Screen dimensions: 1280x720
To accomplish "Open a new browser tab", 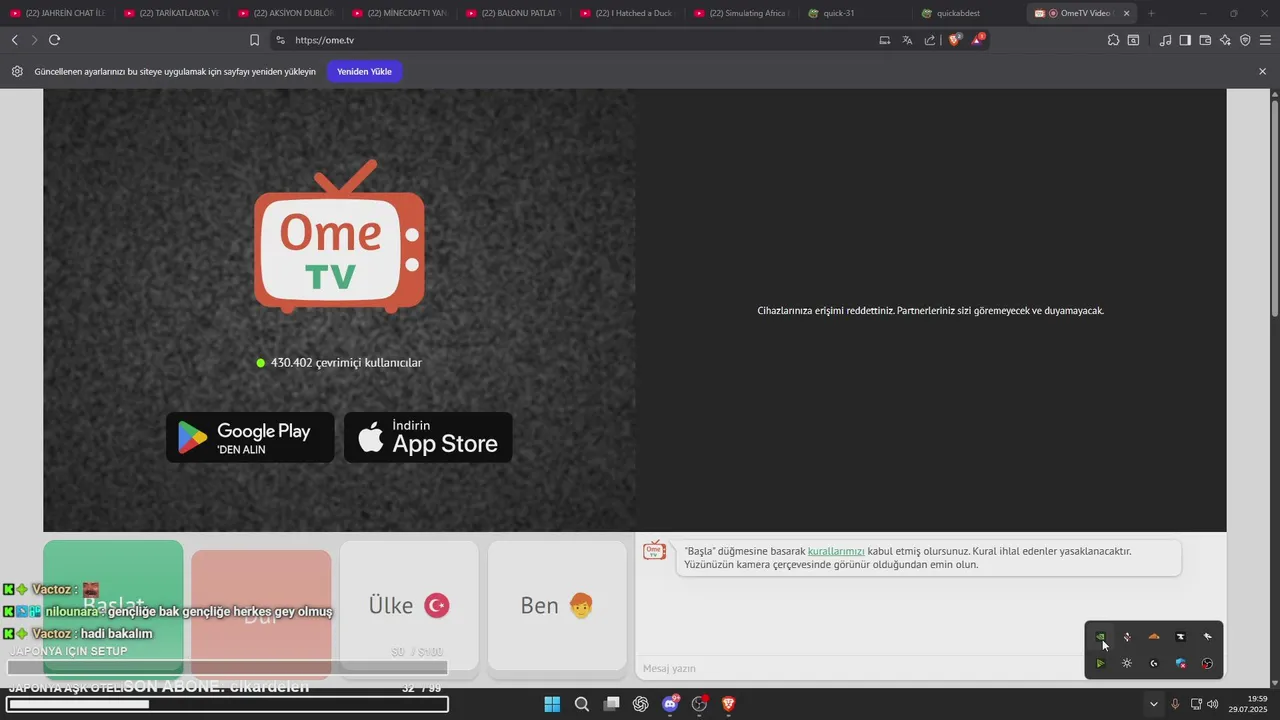I will 1151,13.
